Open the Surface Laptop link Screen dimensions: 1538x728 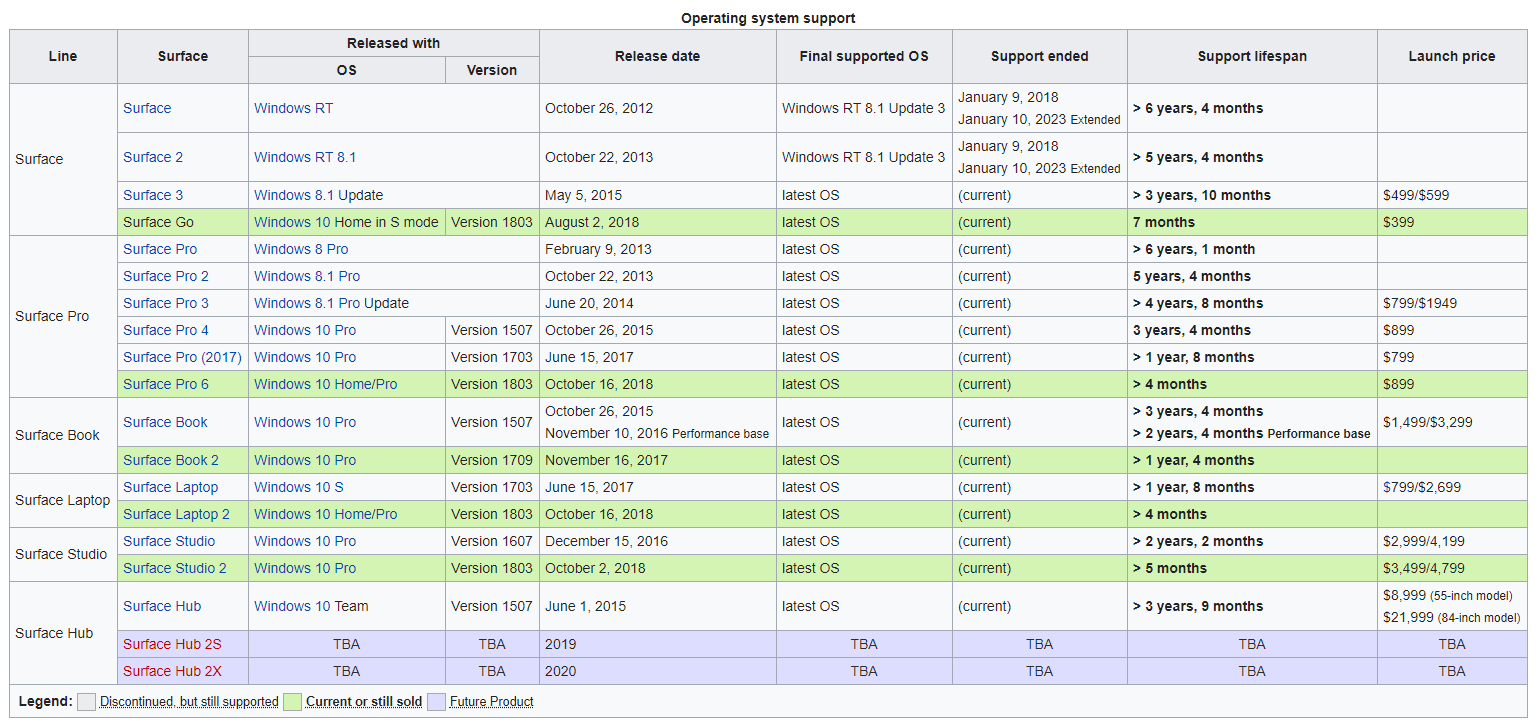tap(170, 487)
